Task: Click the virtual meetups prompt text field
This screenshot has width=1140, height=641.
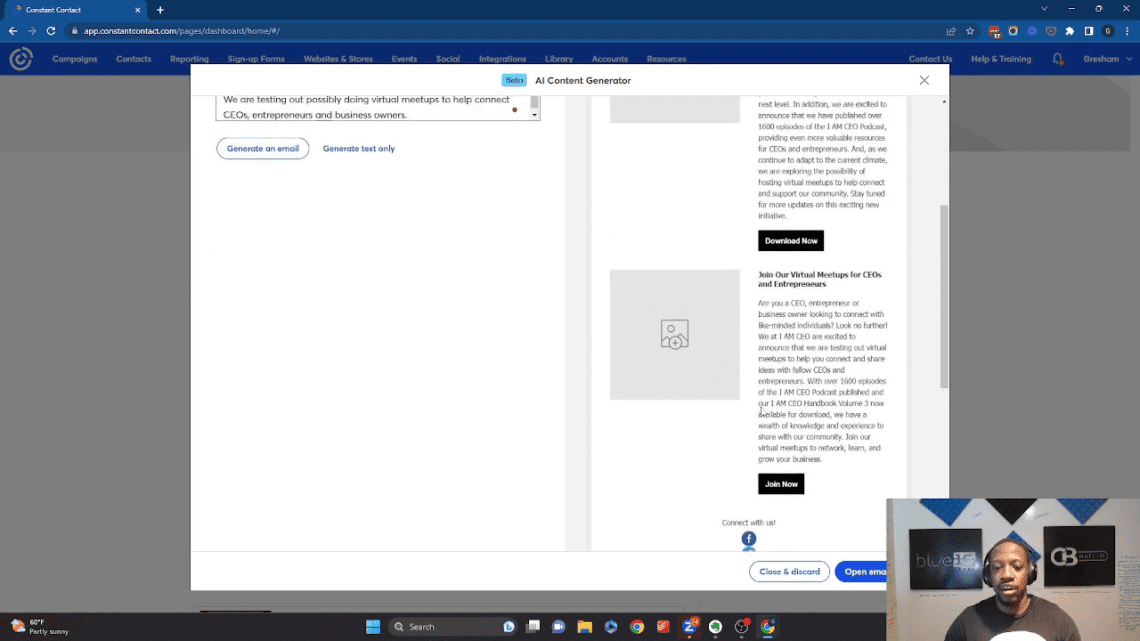Action: pyautogui.click(x=375, y=107)
